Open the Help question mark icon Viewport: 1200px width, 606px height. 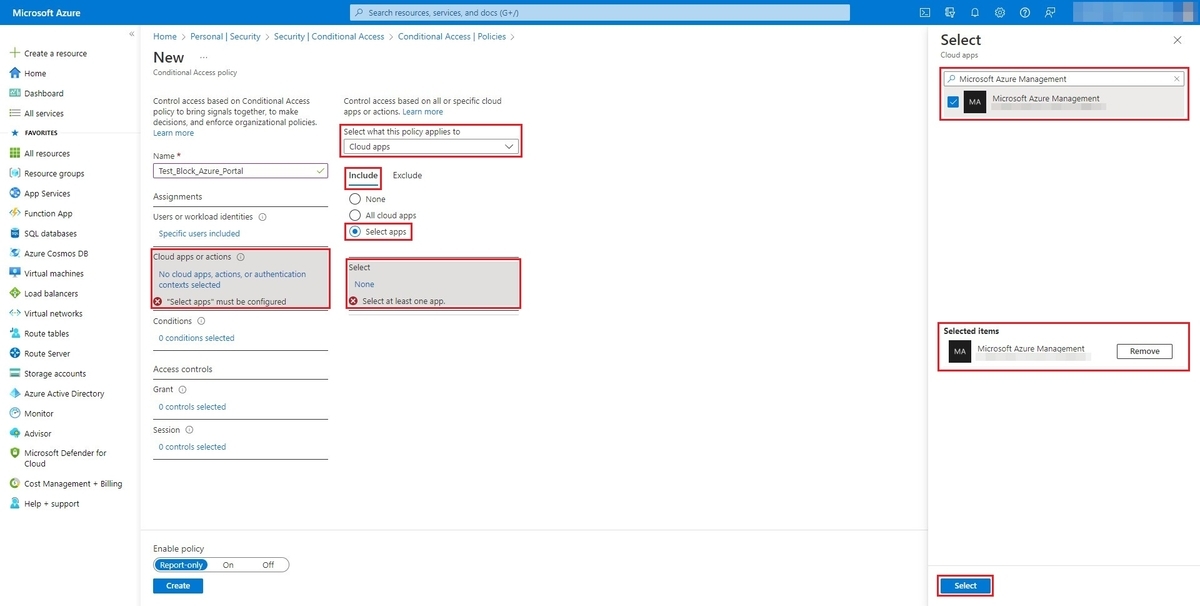(1025, 13)
